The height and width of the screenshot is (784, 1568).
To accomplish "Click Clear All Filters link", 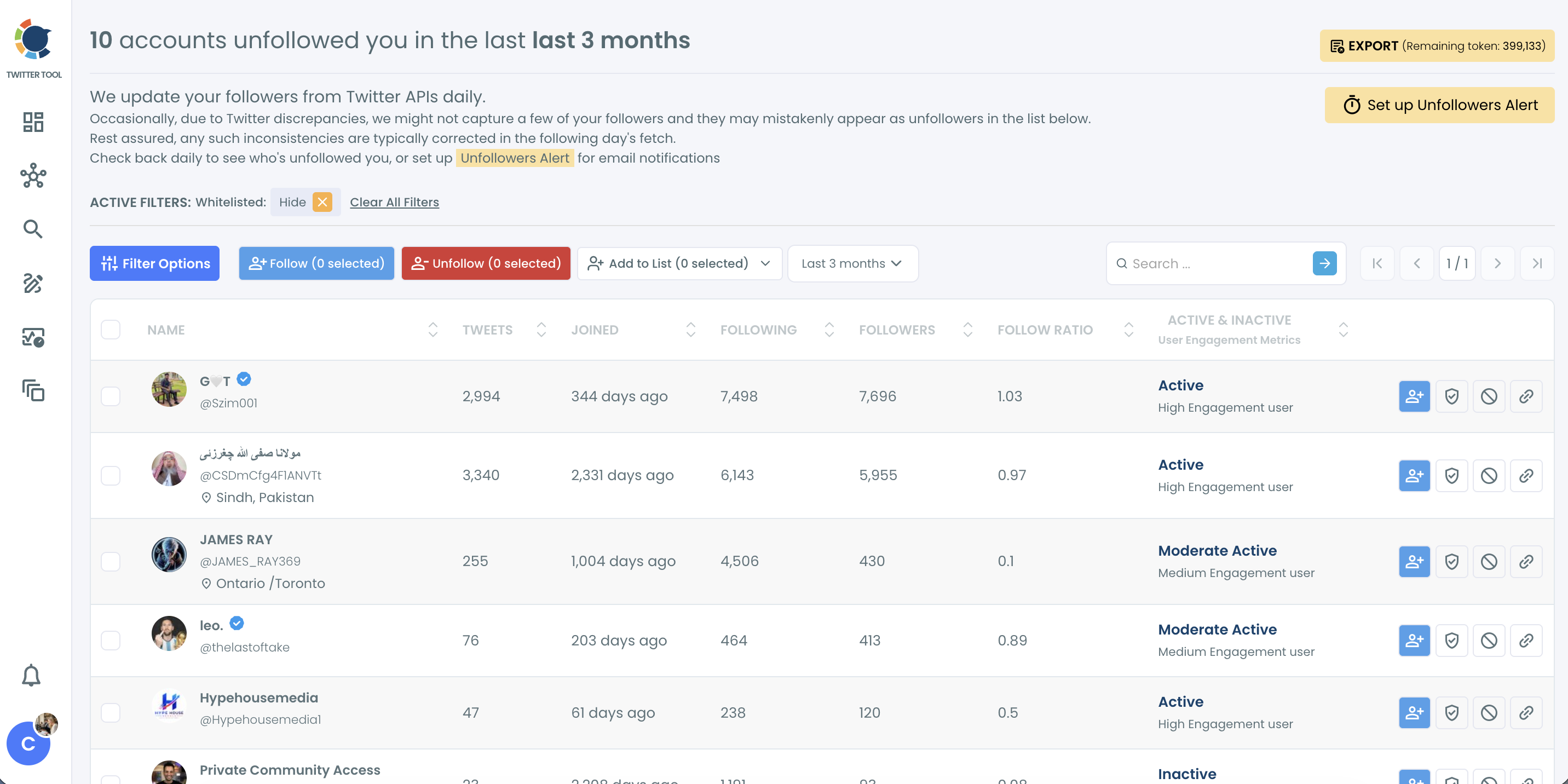I will pyautogui.click(x=394, y=202).
